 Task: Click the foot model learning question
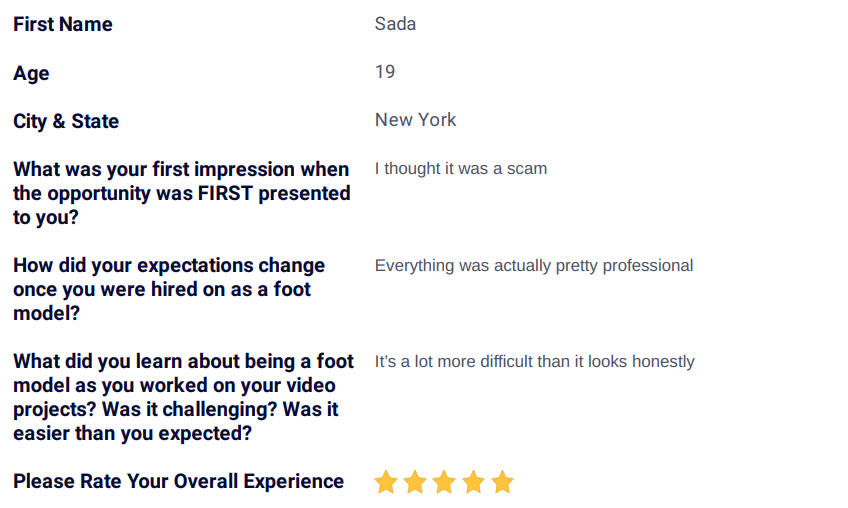183,397
